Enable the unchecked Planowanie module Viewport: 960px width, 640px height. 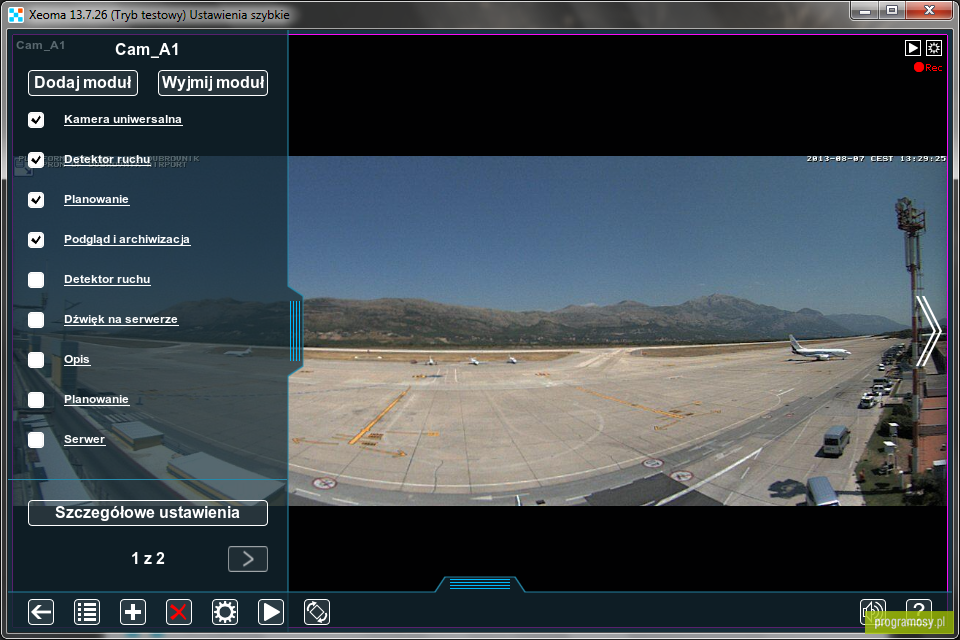[x=36, y=399]
